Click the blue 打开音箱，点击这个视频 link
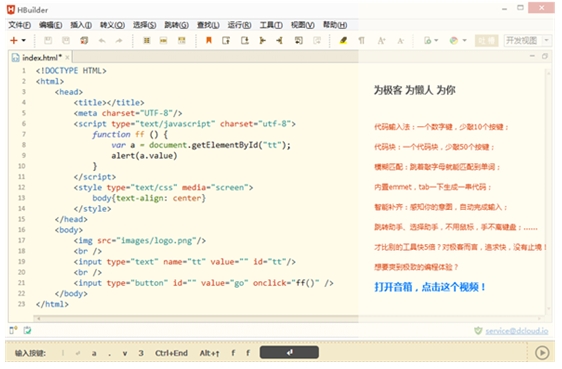This screenshot has height=369, width=562. 430,287
